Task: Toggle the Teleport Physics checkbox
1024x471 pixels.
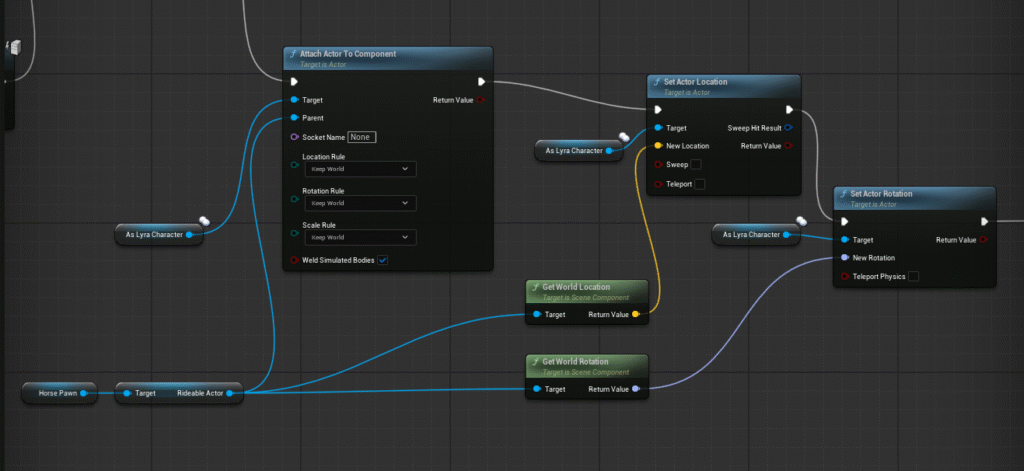Action: coord(913,276)
